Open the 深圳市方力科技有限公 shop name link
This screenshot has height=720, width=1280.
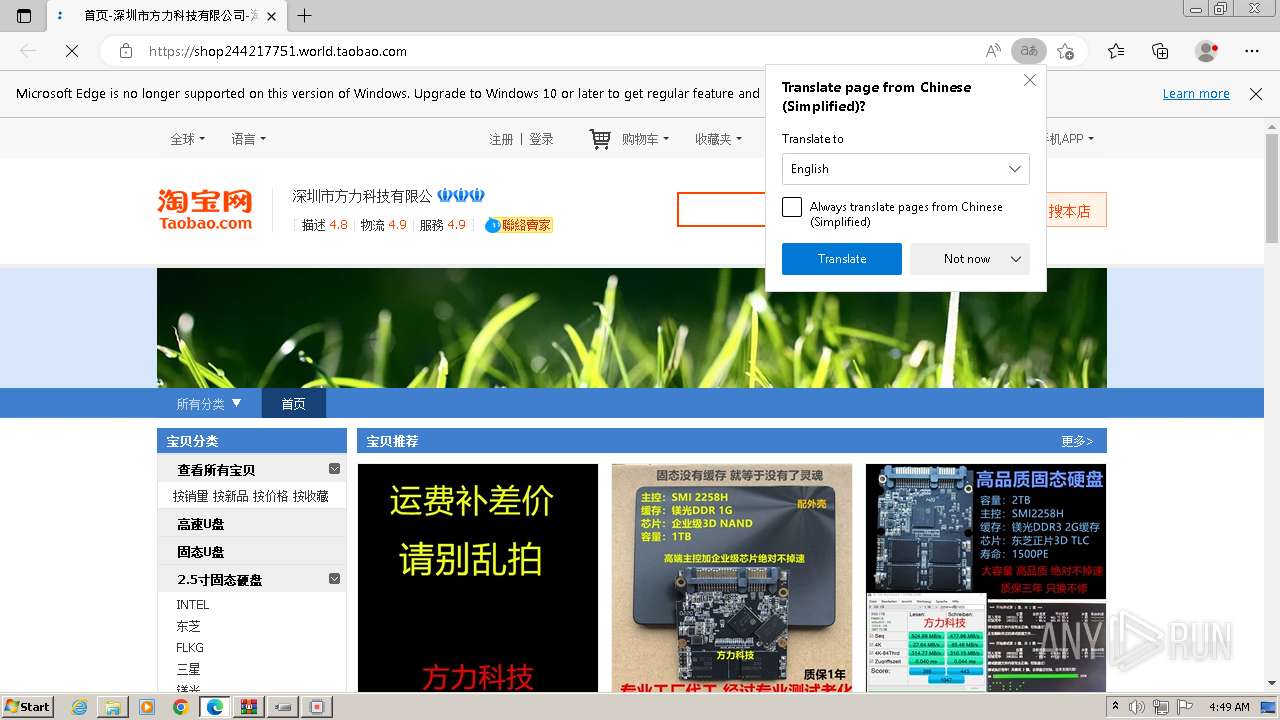pos(362,196)
